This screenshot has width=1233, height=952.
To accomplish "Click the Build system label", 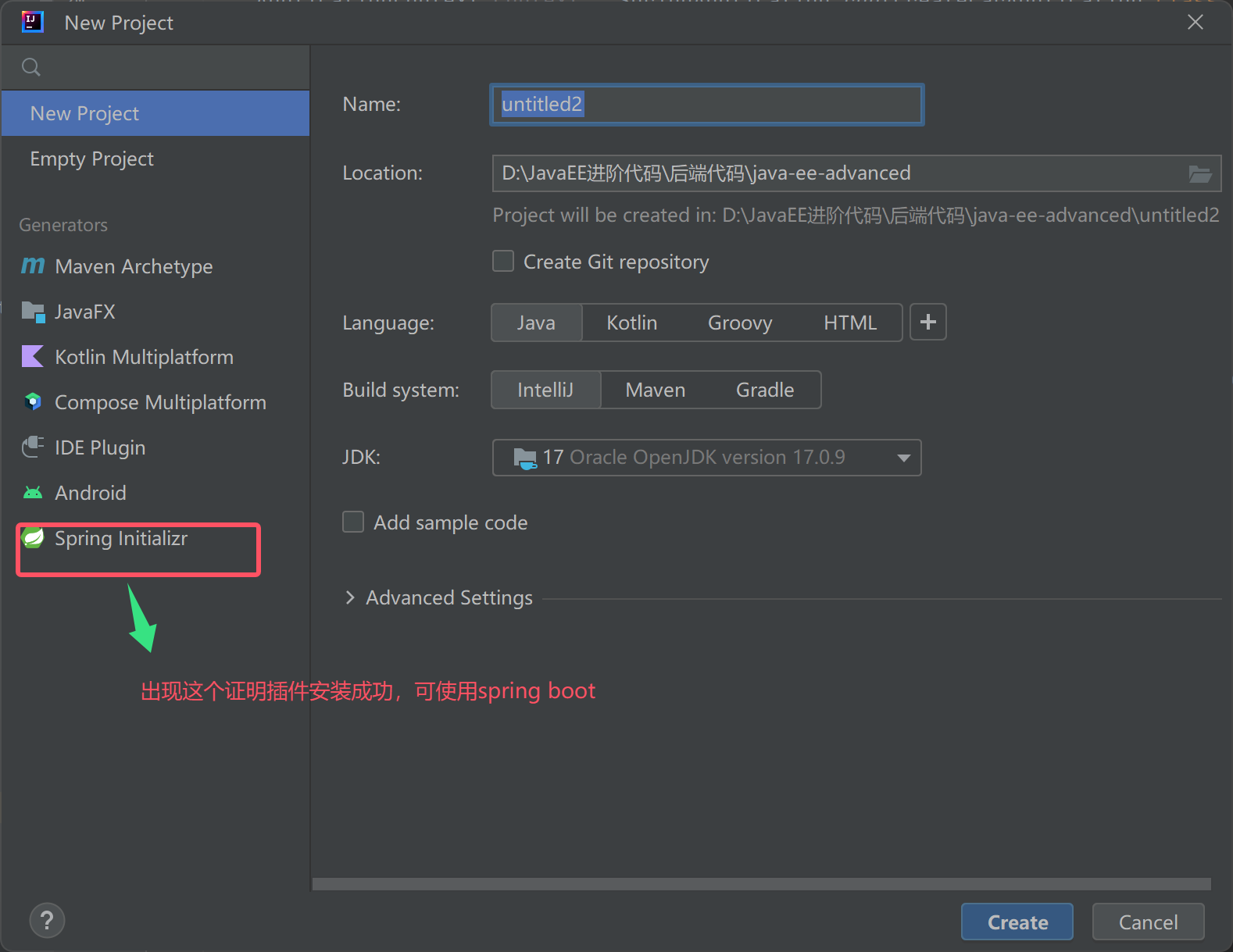I will 401,390.
